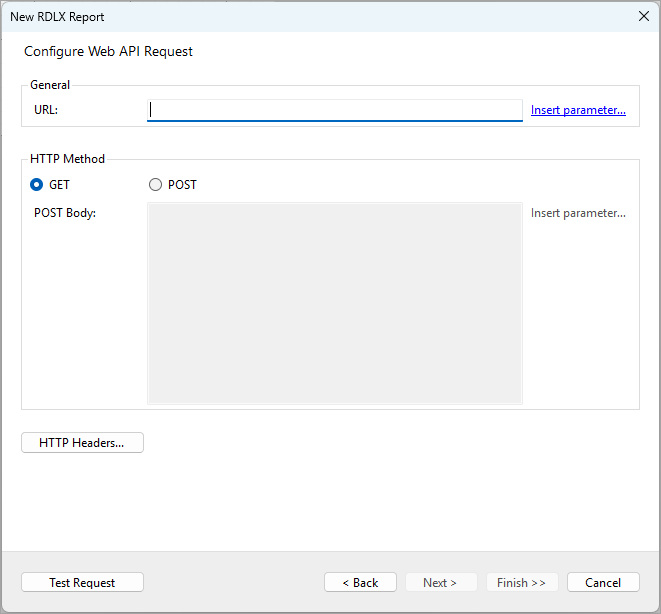Open Insert parameter link beside URL
This screenshot has width=661, height=614.
(x=578, y=110)
